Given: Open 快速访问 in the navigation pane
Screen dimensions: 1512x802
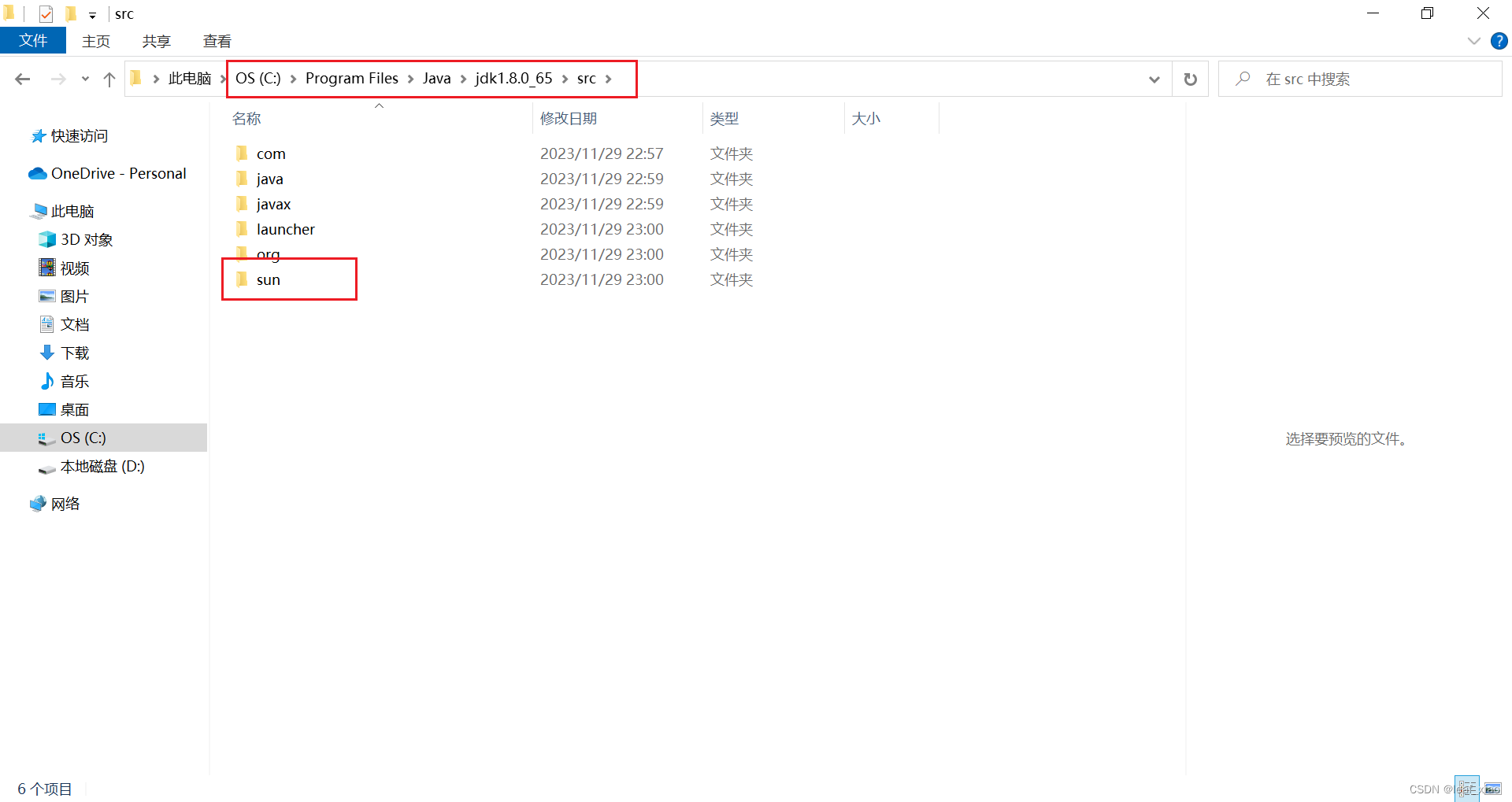Looking at the screenshot, I should click(80, 136).
